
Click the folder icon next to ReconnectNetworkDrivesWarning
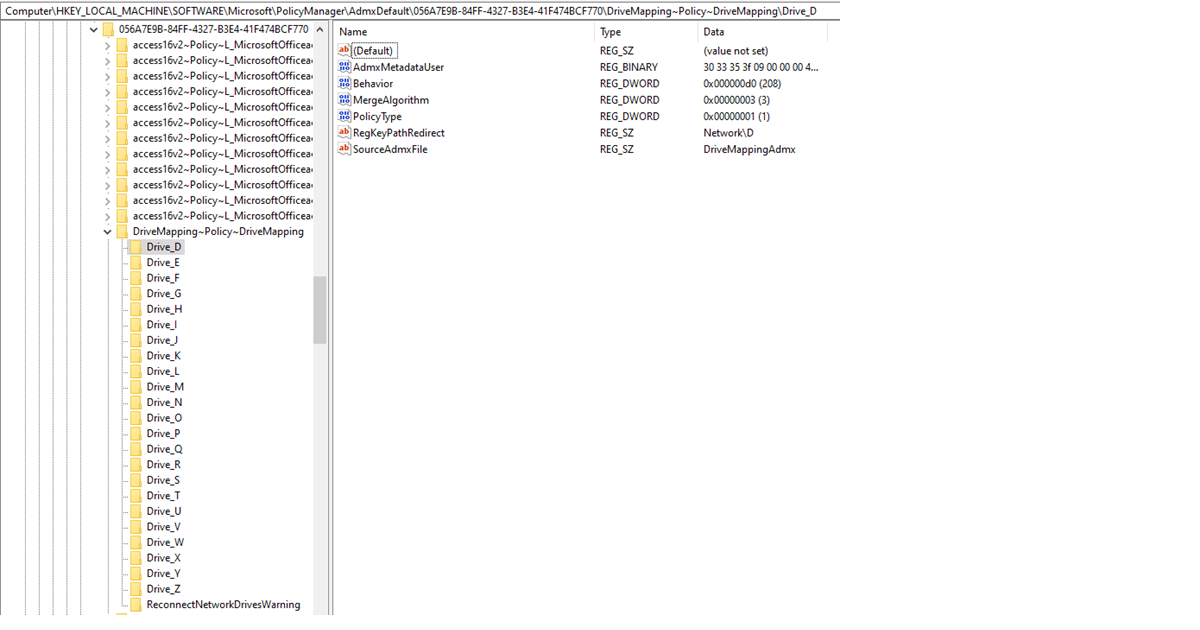[137, 604]
